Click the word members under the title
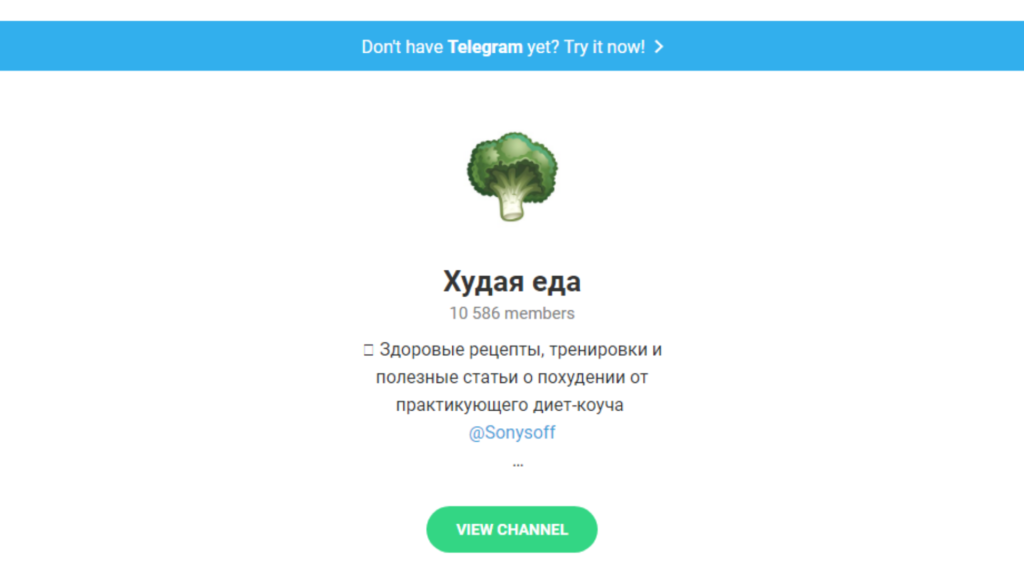 point(539,313)
